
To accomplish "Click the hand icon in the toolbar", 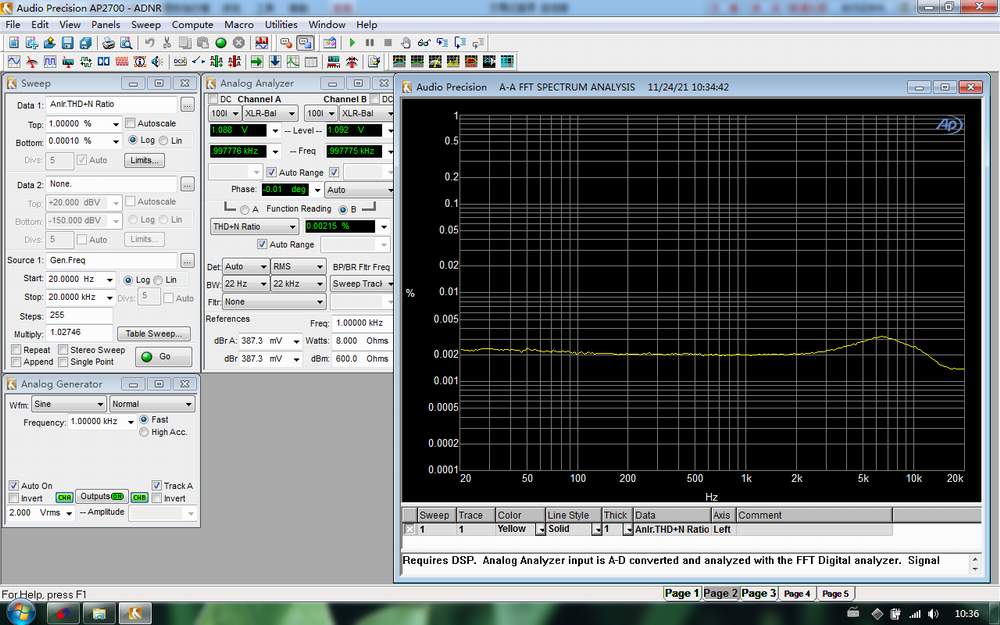I will [406, 43].
